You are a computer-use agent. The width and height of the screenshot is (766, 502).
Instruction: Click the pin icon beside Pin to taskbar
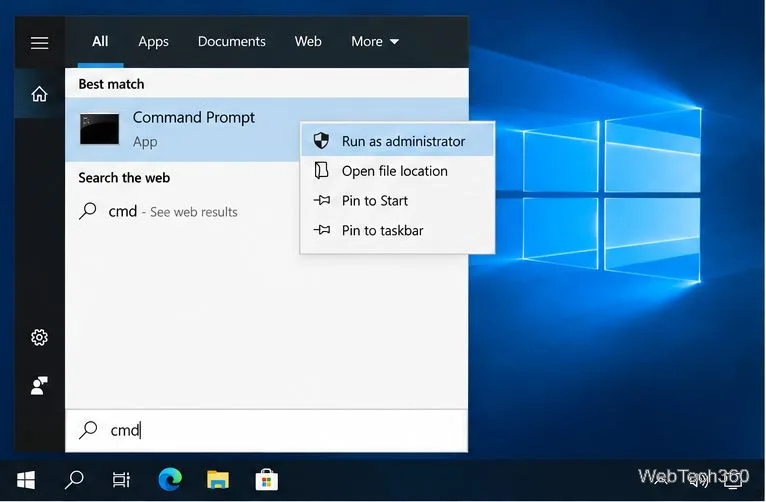point(321,230)
